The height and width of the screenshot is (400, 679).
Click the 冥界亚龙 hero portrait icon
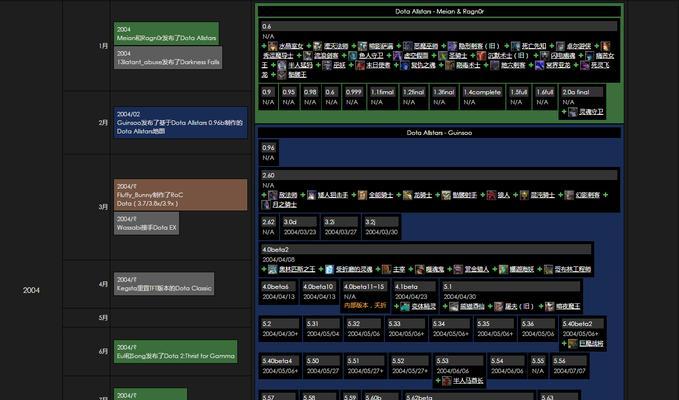click(x=540, y=65)
